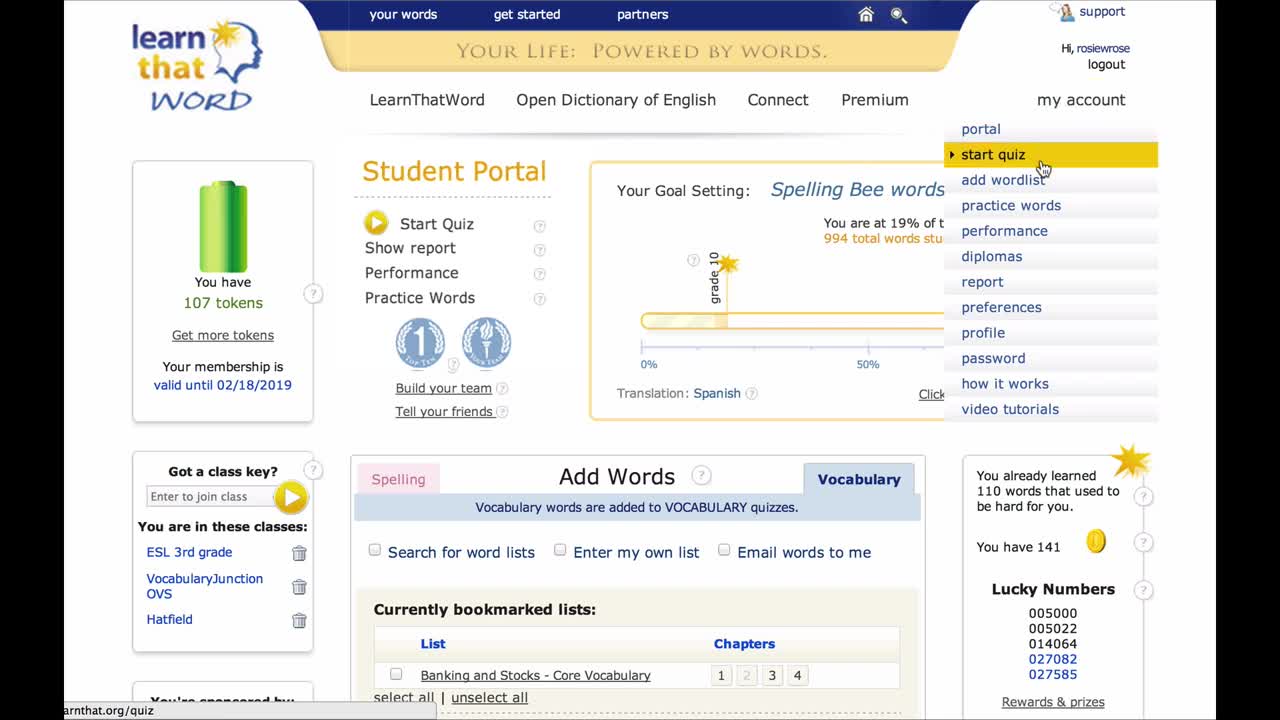Click help icon next to Practice Words

540,299
